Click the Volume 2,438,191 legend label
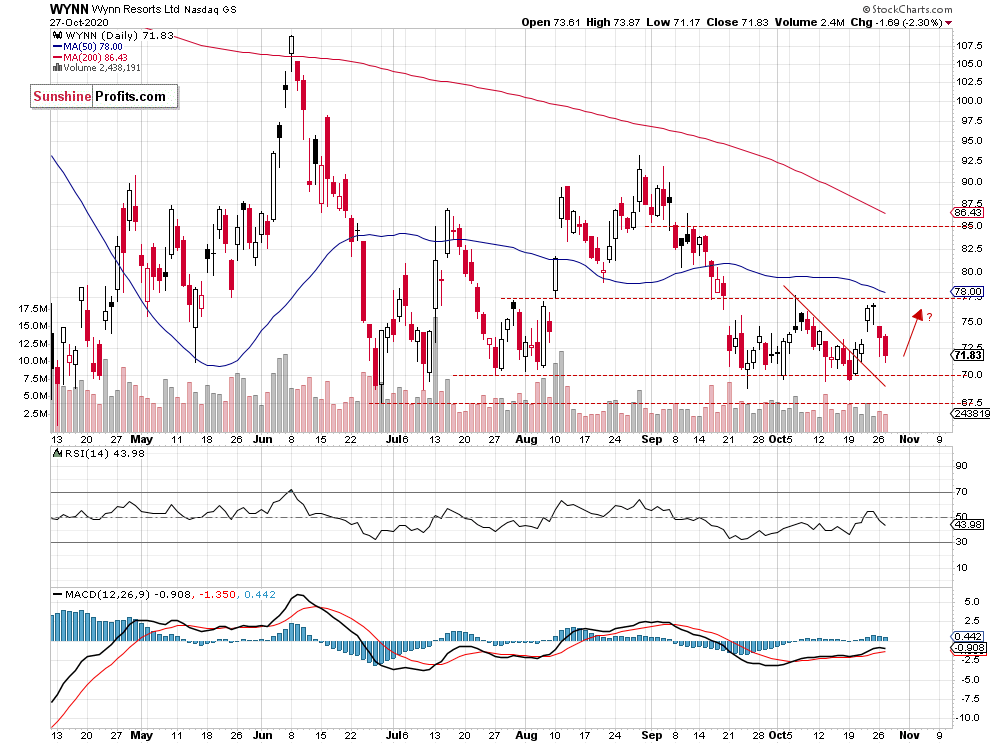 point(102,68)
